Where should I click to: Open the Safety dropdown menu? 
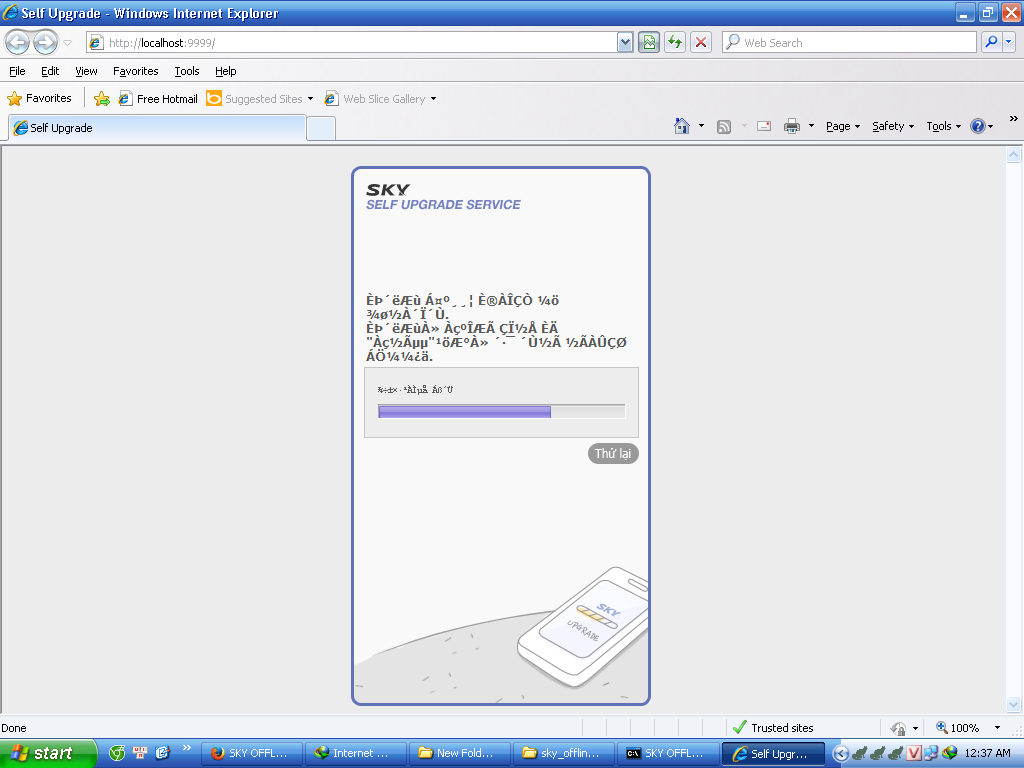pyautogui.click(x=892, y=126)
